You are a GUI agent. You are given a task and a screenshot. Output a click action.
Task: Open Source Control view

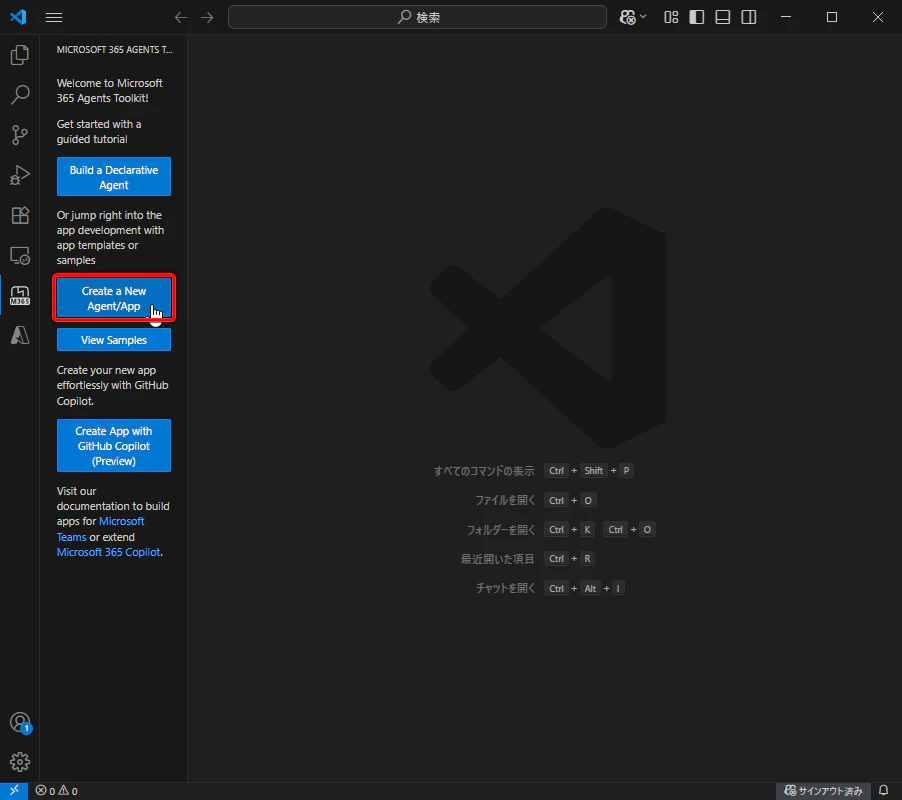tap(20, 135)
